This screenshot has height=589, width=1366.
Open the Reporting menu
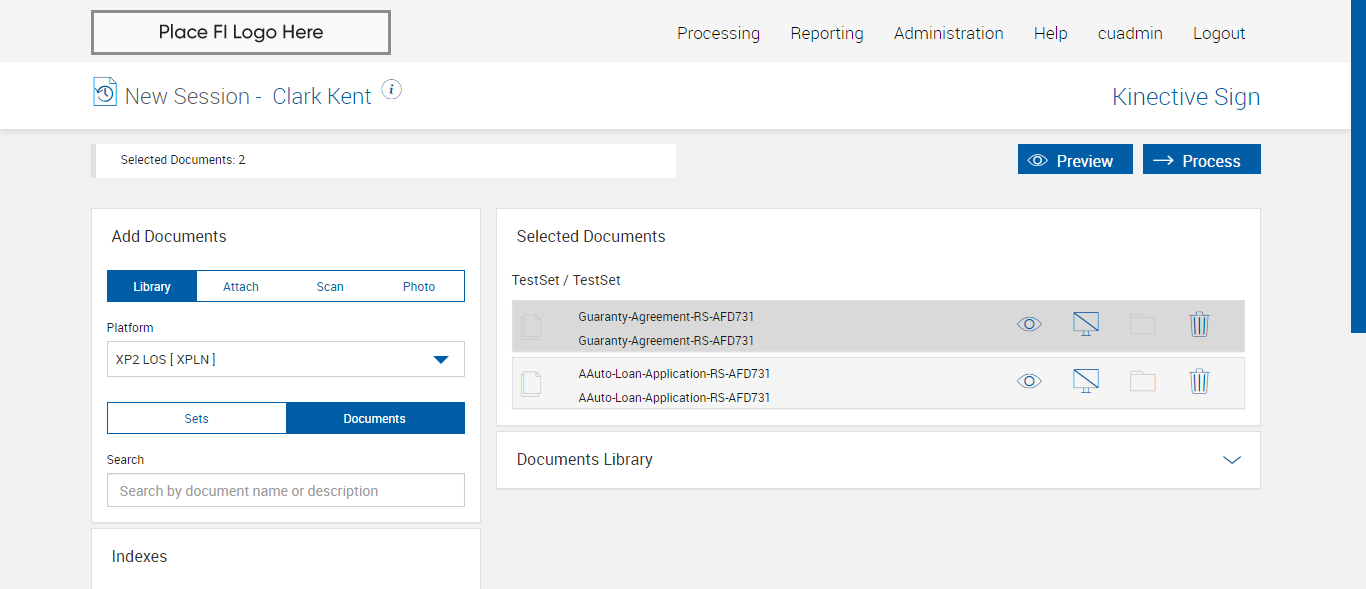[826, 33]
